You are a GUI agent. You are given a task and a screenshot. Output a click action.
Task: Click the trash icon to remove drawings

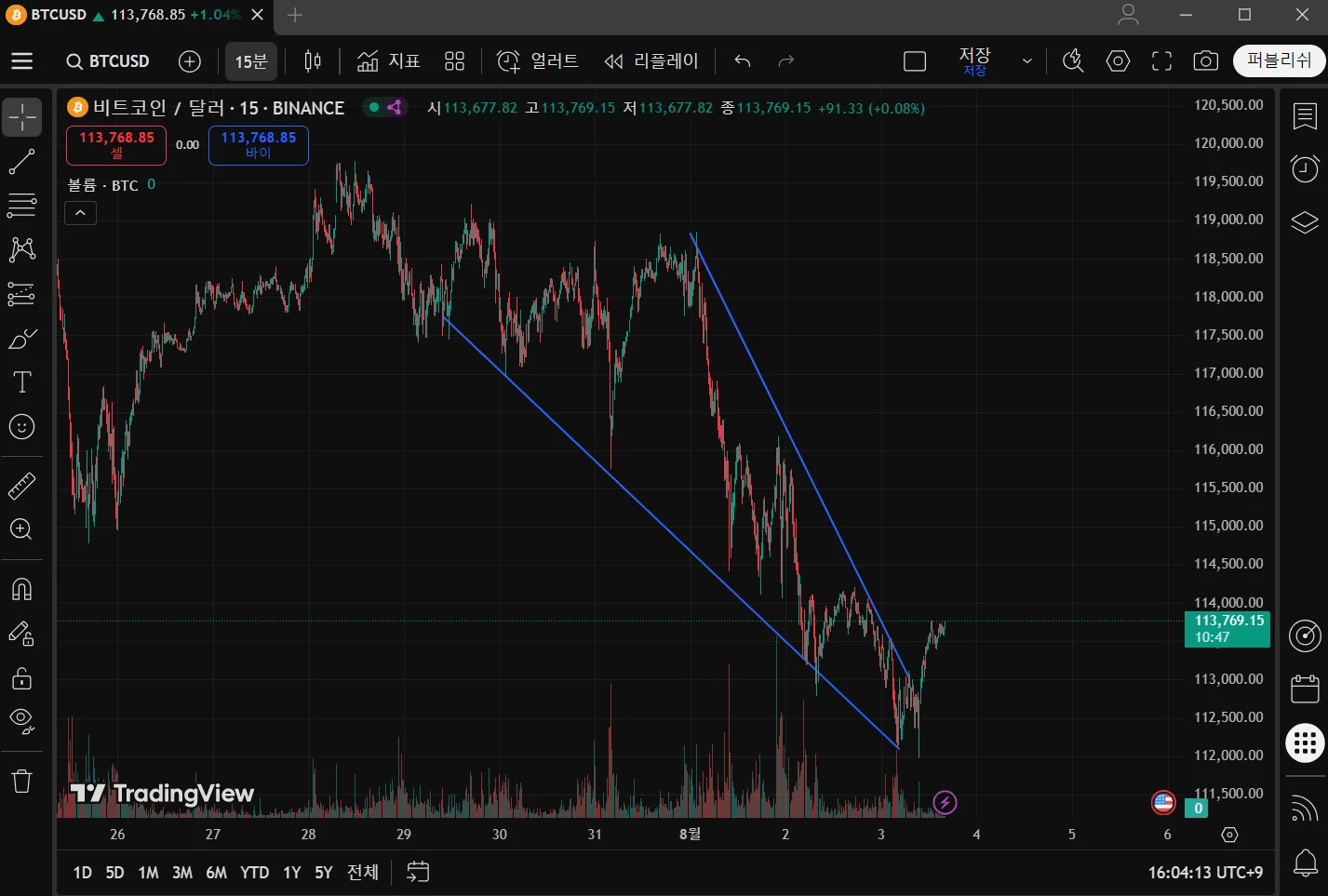click(21, 780)
